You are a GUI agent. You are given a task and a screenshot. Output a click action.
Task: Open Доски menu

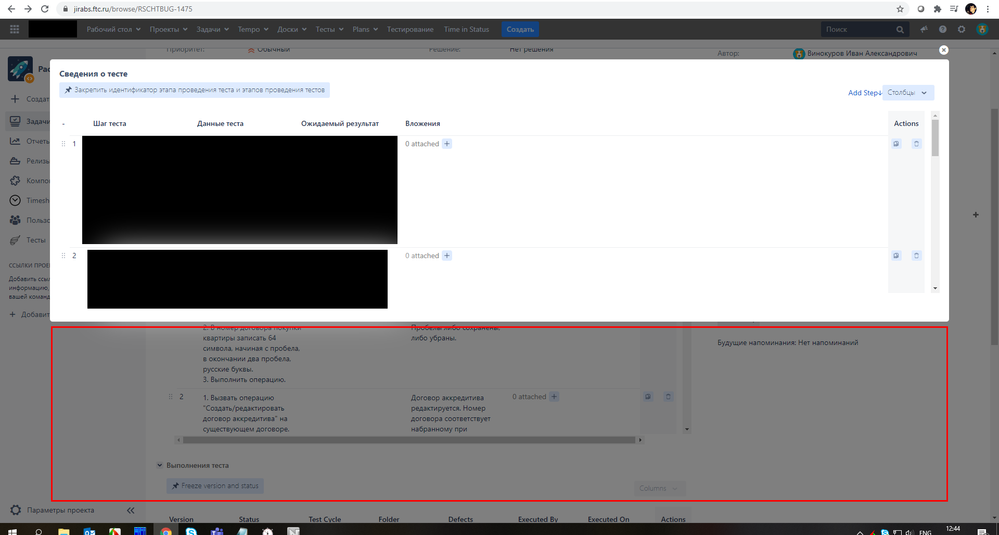[292, 29]
